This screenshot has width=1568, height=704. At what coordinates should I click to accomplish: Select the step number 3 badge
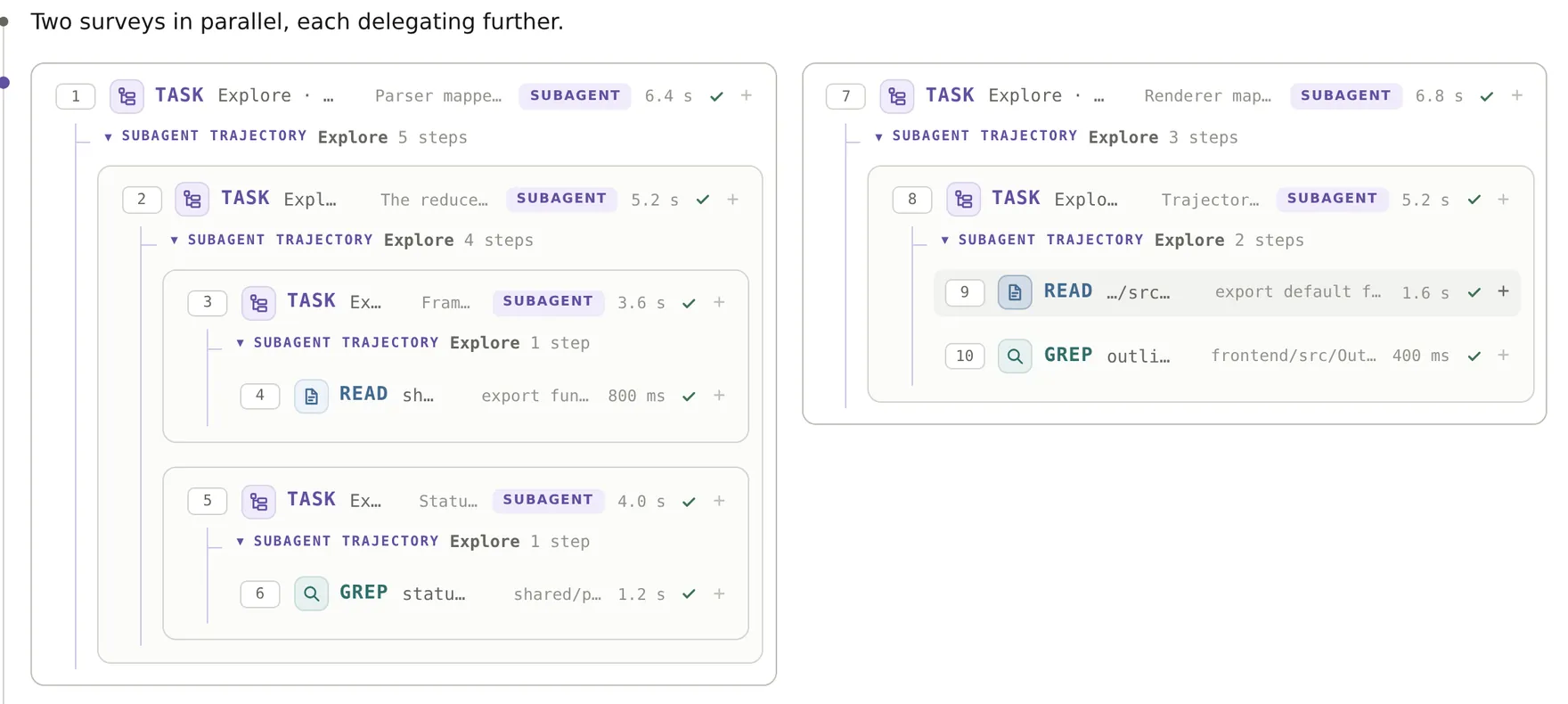[x=208, y=302]
